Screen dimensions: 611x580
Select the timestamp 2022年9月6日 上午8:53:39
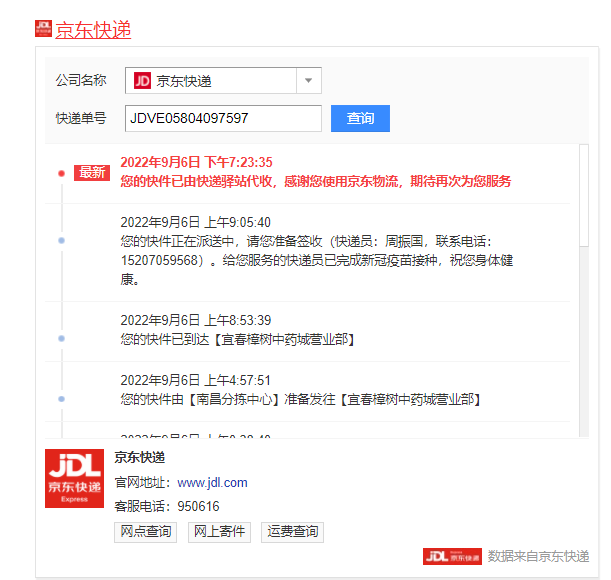tap(196, 320)
